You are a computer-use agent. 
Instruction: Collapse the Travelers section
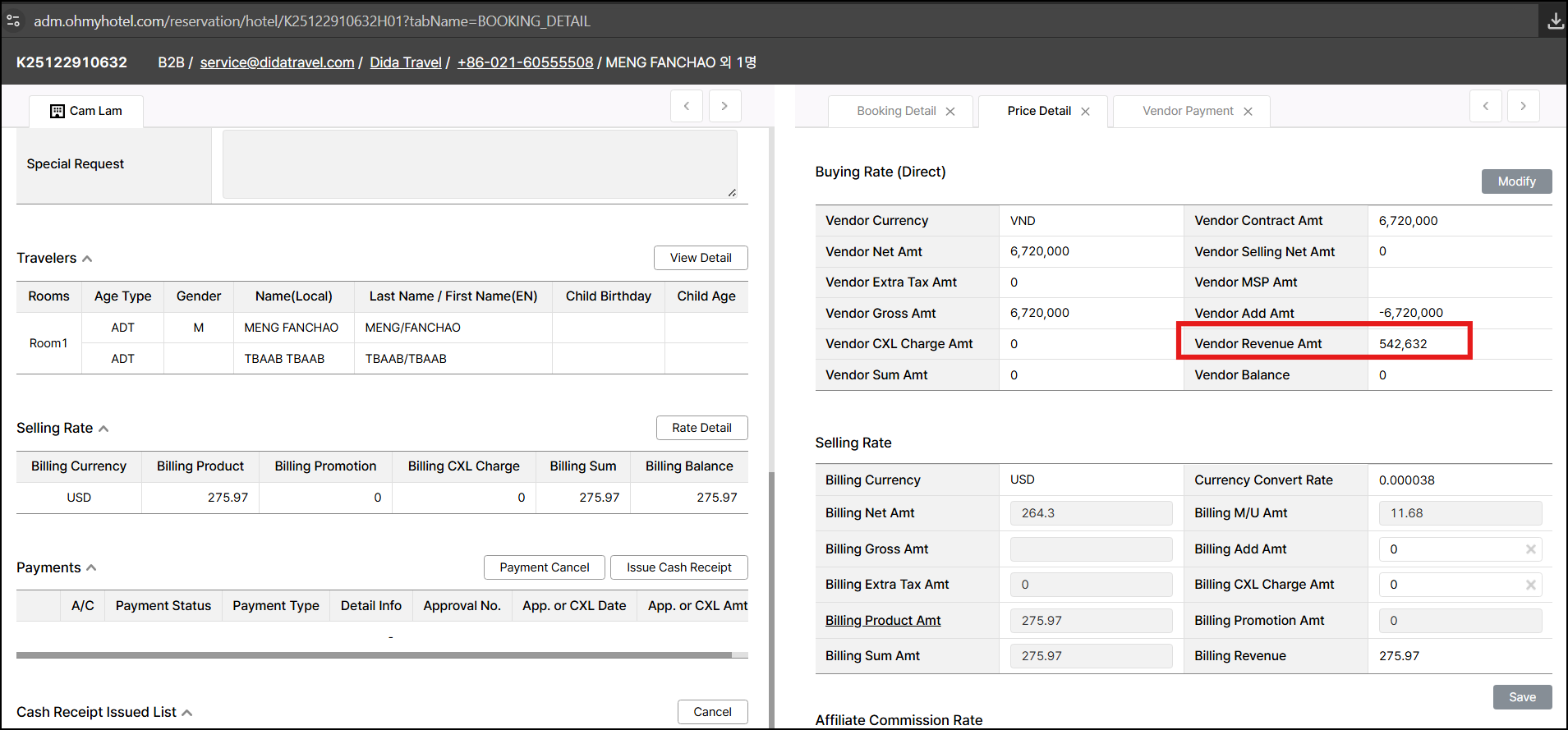[x=87, y=259]
